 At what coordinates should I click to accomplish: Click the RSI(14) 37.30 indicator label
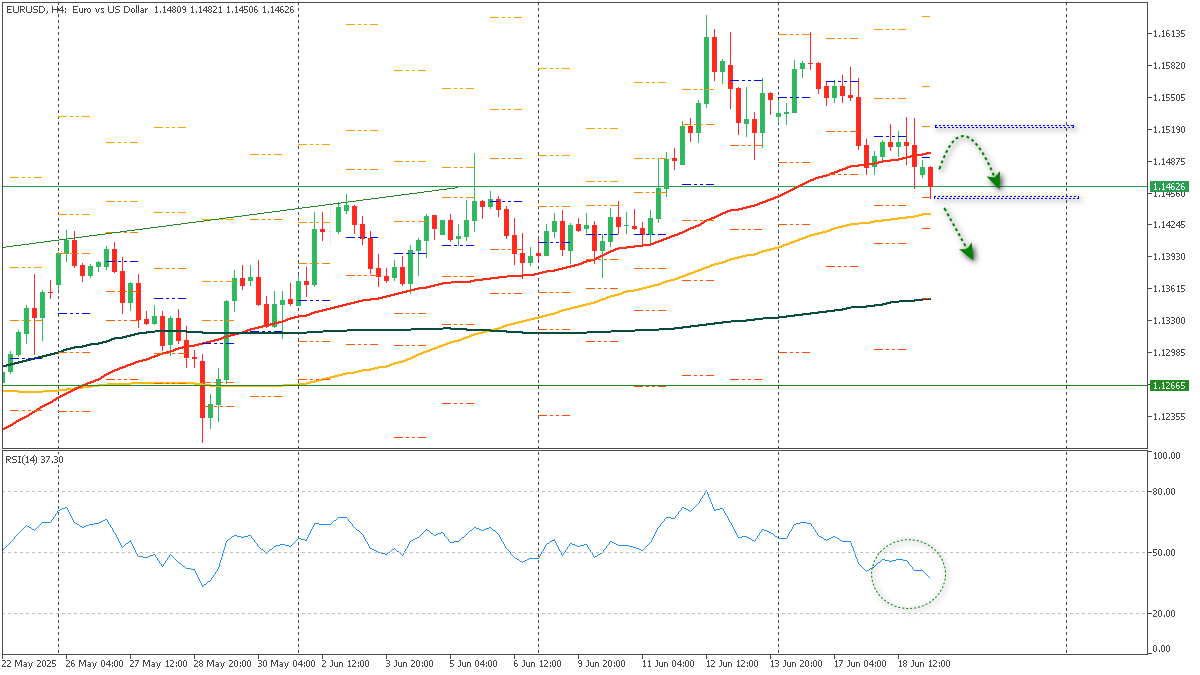[34, 459]
